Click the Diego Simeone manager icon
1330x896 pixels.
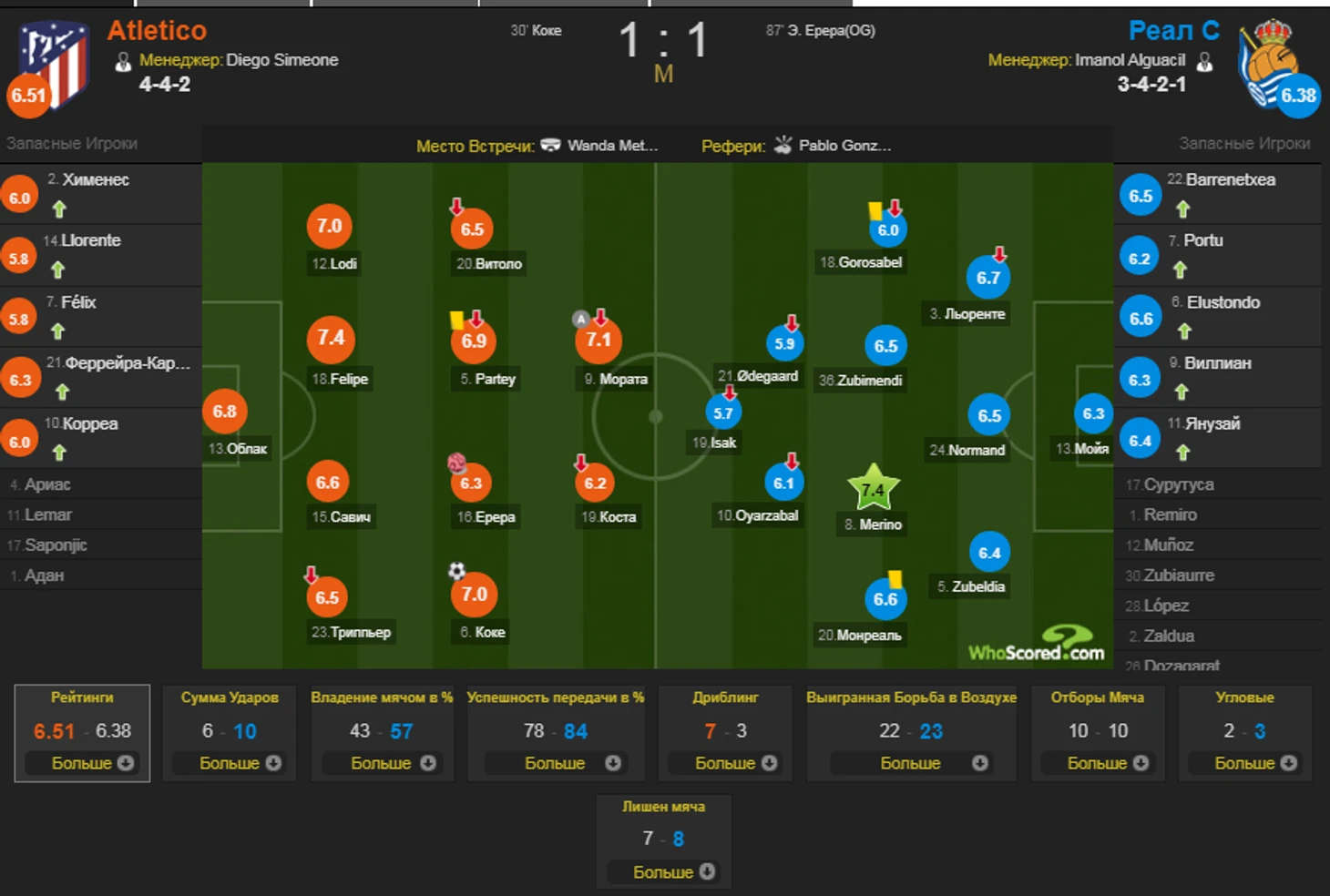click(123, 61)
